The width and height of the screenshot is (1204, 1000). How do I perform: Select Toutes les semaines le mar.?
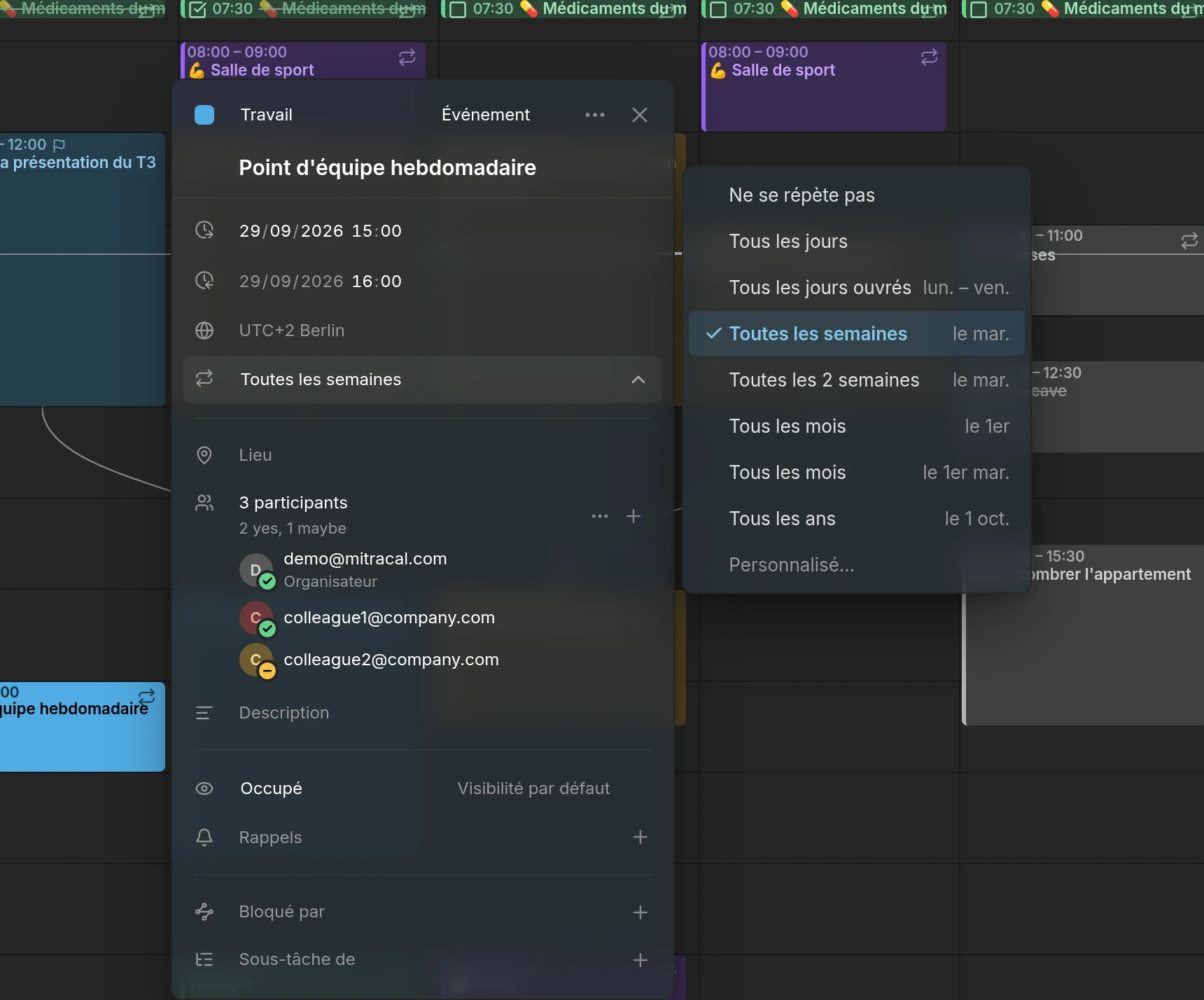857,333
